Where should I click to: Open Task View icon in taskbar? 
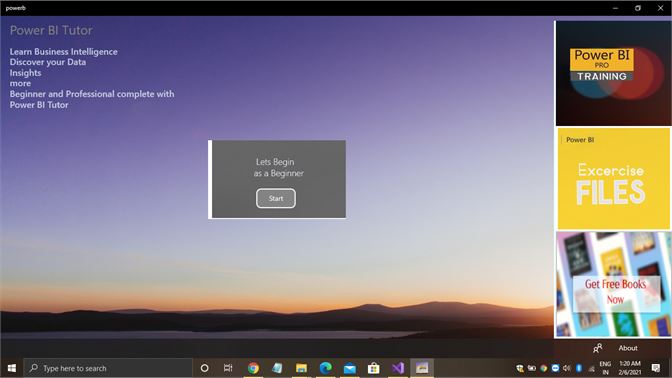[228, 368]
